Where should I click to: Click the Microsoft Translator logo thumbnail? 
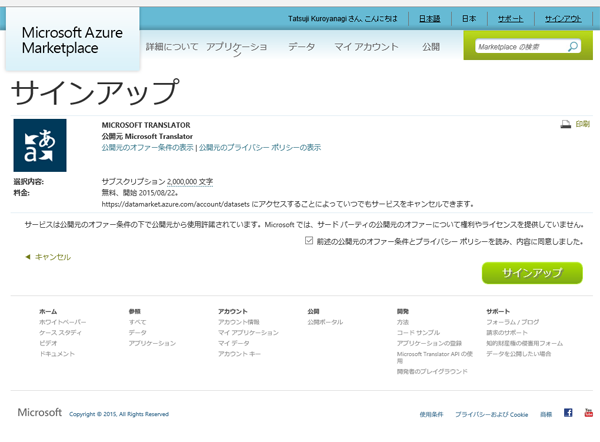40,145
